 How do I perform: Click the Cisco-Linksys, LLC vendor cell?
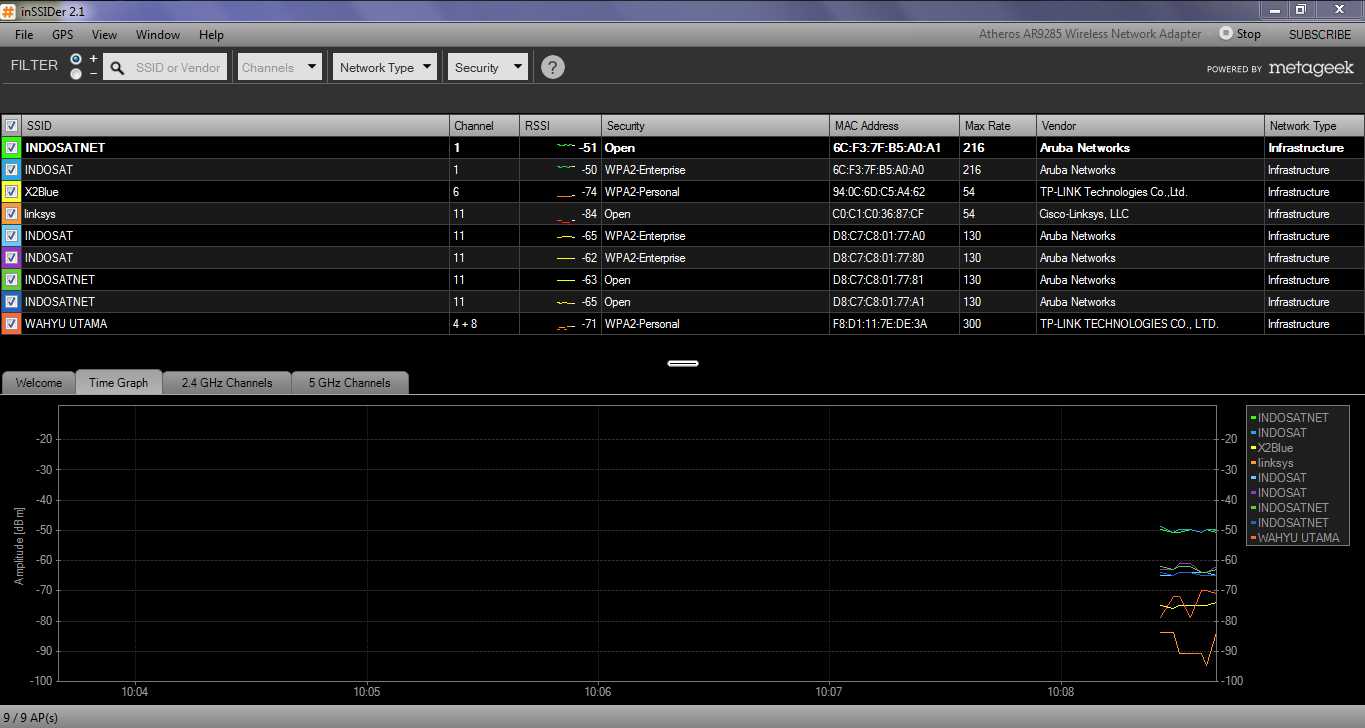[1084, 214]
